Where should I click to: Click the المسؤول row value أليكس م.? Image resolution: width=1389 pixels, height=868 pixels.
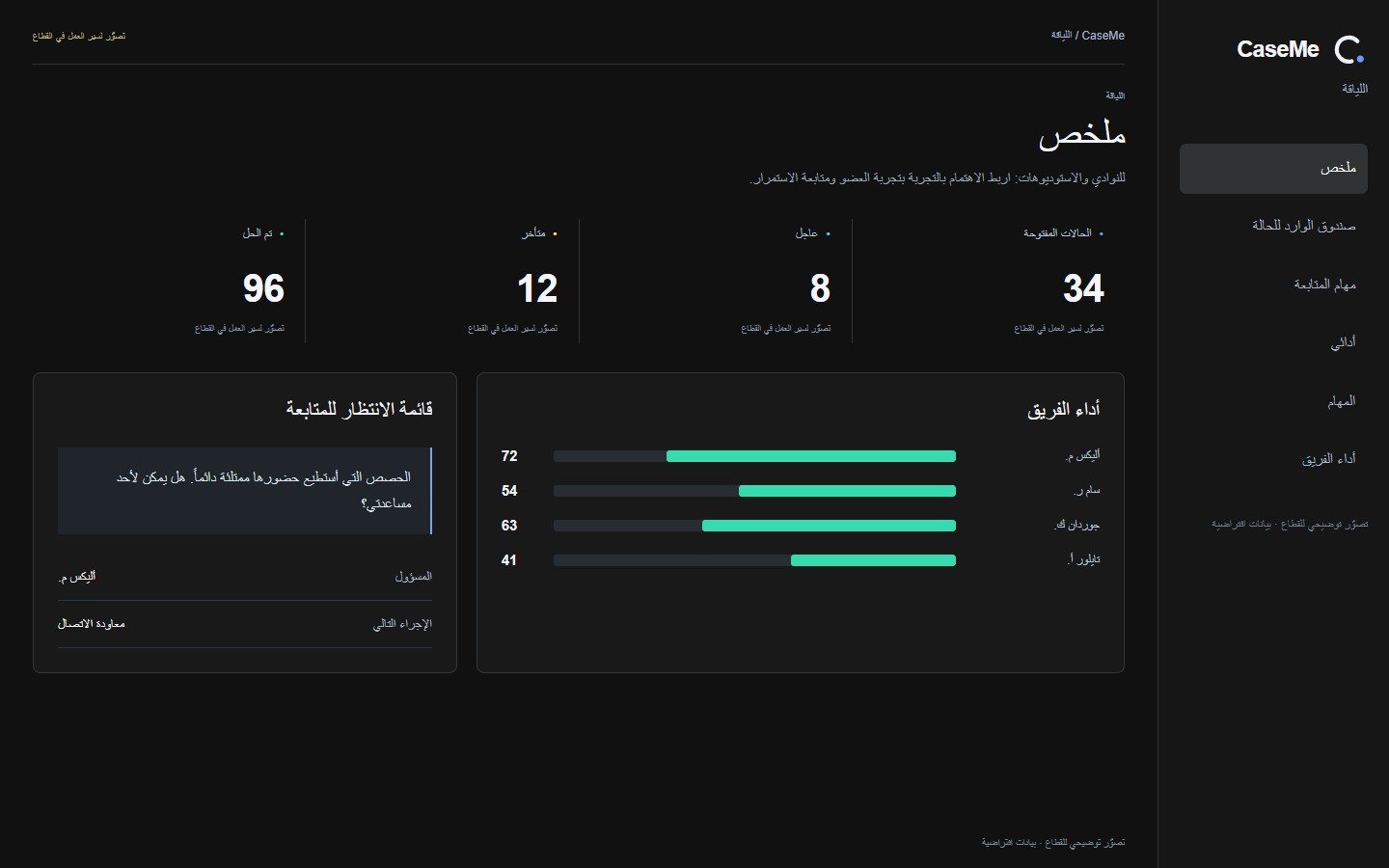coord(77,577)
